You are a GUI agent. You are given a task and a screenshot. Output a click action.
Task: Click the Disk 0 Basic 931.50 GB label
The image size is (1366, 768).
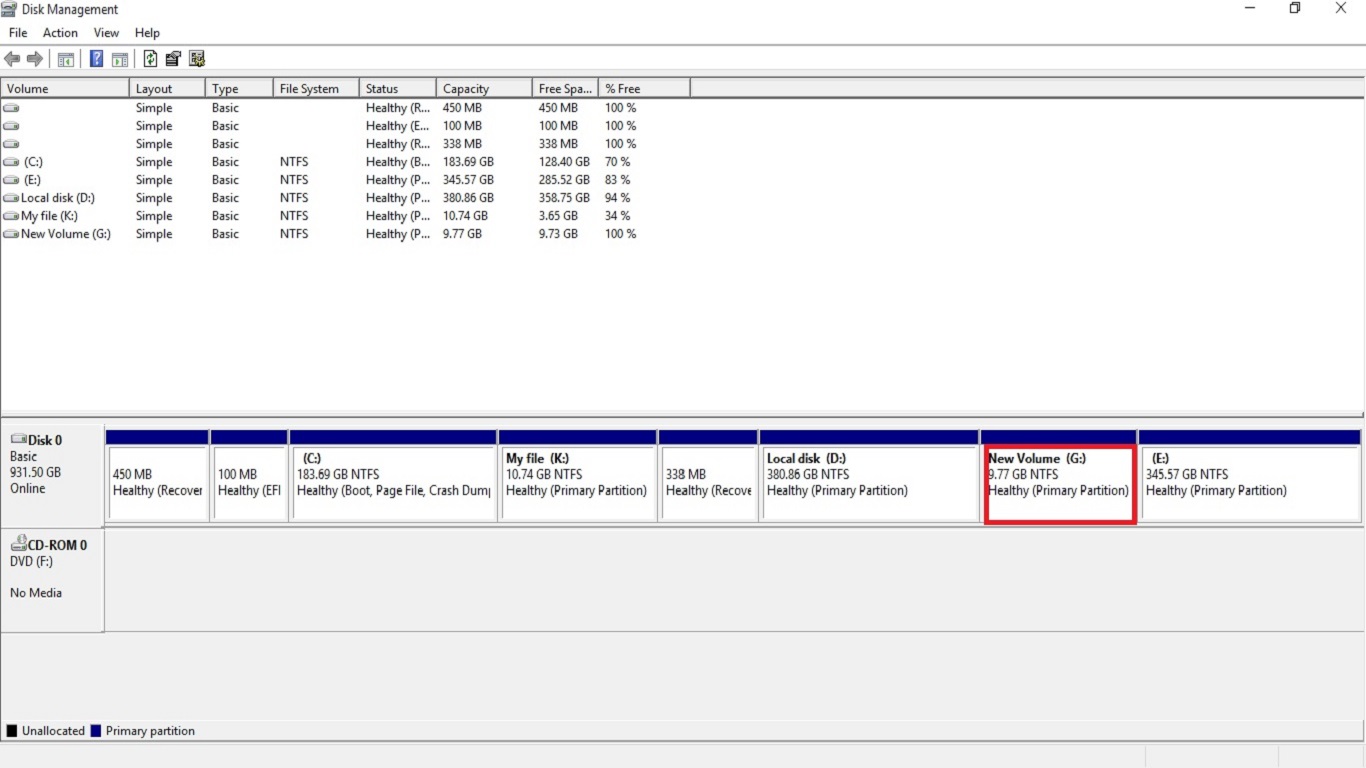pyautogui.click(x=52, y=476)
